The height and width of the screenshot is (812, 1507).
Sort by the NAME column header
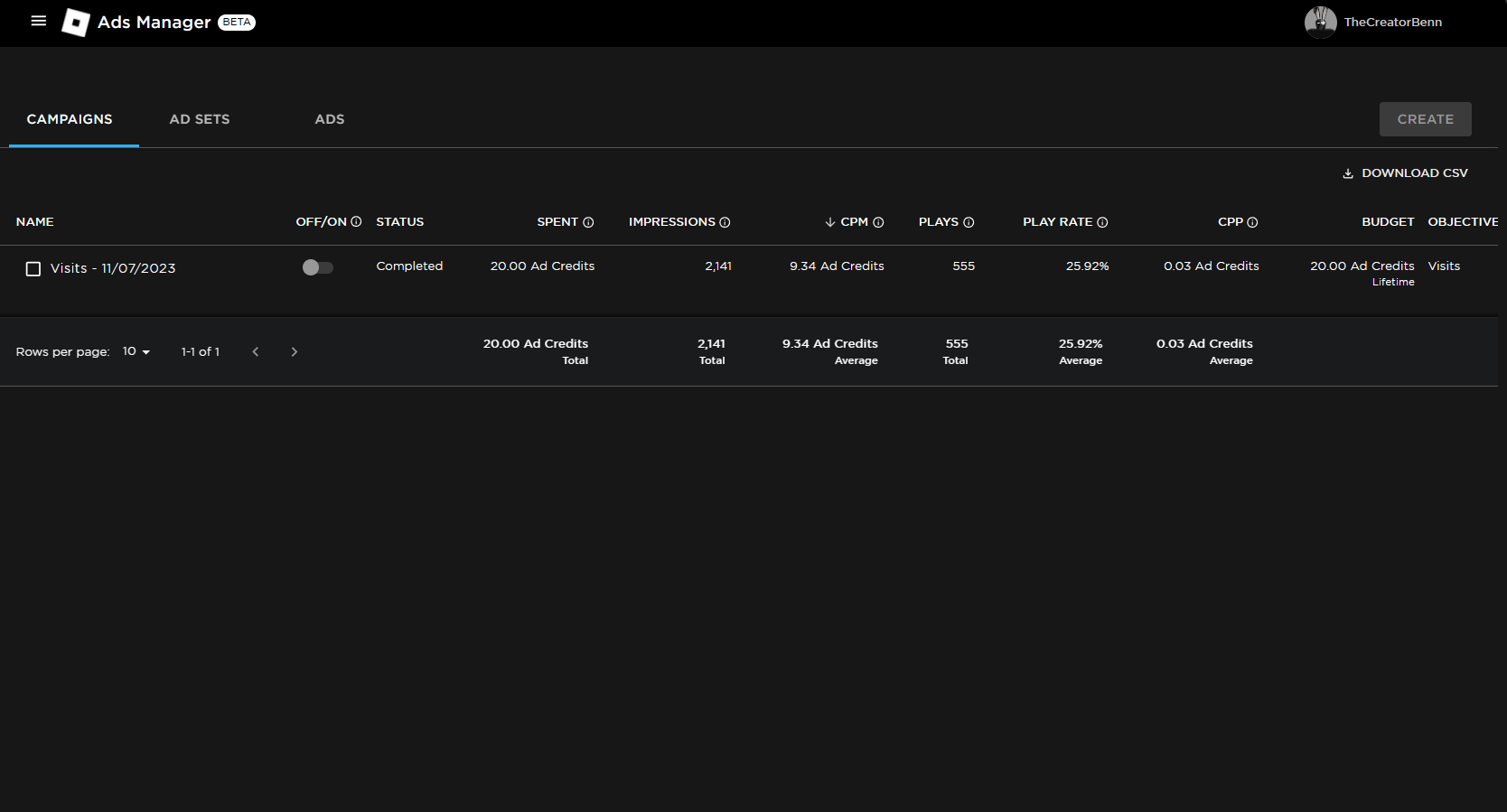[35, 222]
